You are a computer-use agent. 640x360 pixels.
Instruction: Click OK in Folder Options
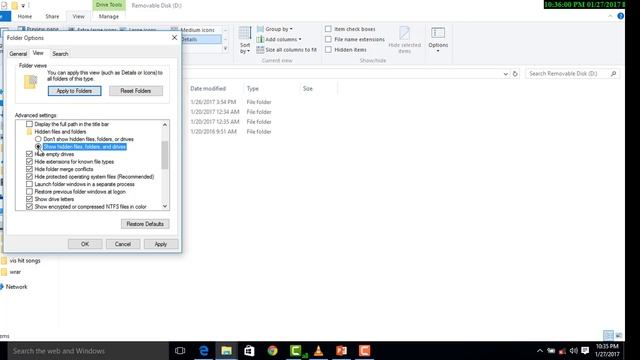[85, 244]
